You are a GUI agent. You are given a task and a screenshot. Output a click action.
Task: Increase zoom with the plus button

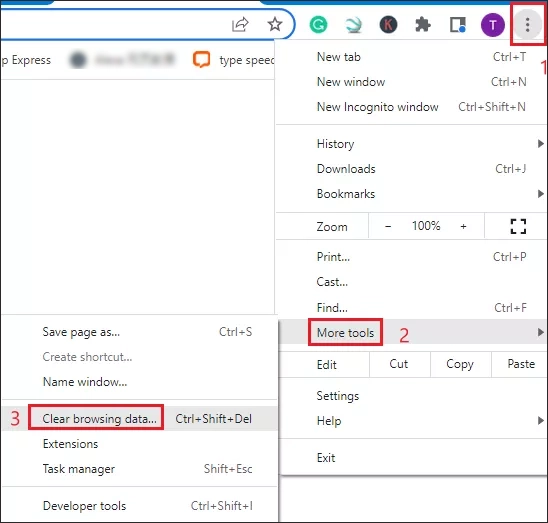point(463,227)
